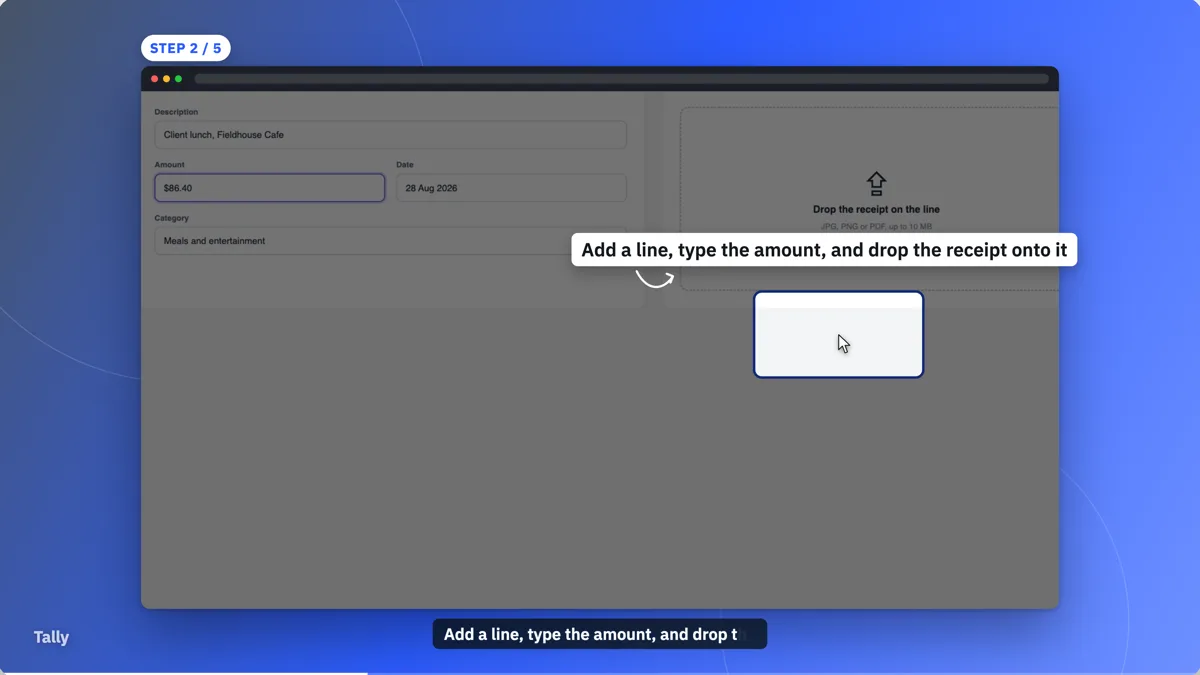Minimize the window with the yellow button
The width and height of the screenshot is (1200, 675).
(x=167, y=79)
